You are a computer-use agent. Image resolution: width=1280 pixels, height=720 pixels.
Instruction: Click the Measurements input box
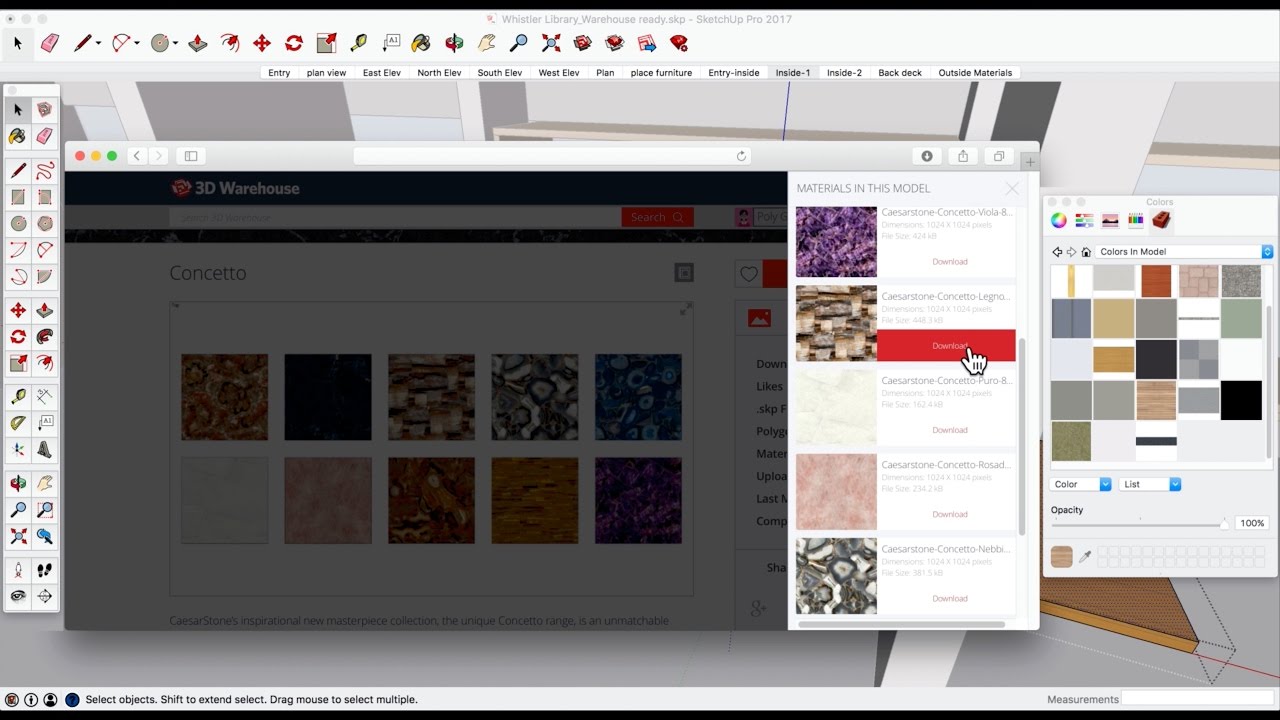(x=1197, y=699)
